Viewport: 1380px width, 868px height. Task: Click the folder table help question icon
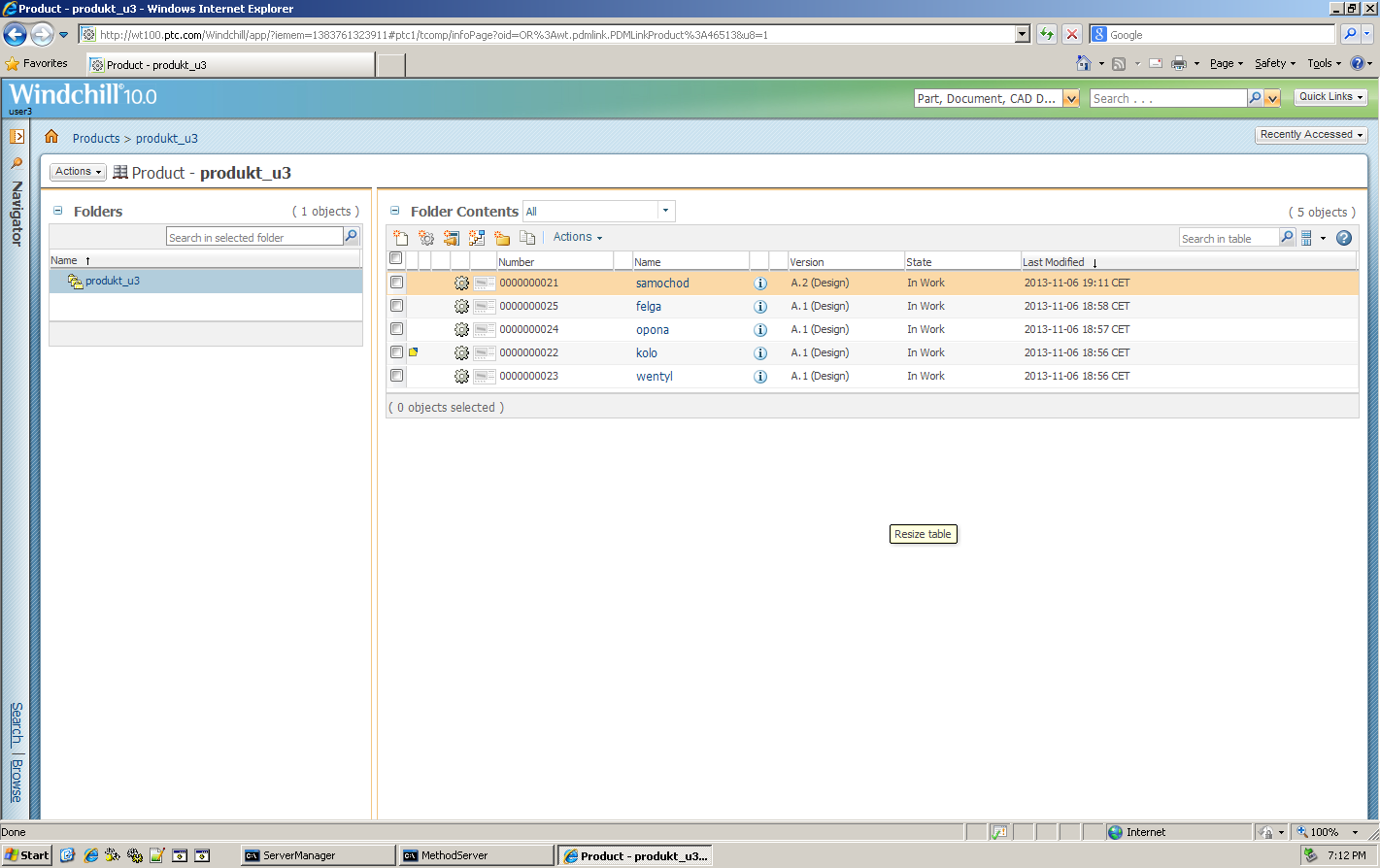pyautogui.click(x=1344, y=238)
